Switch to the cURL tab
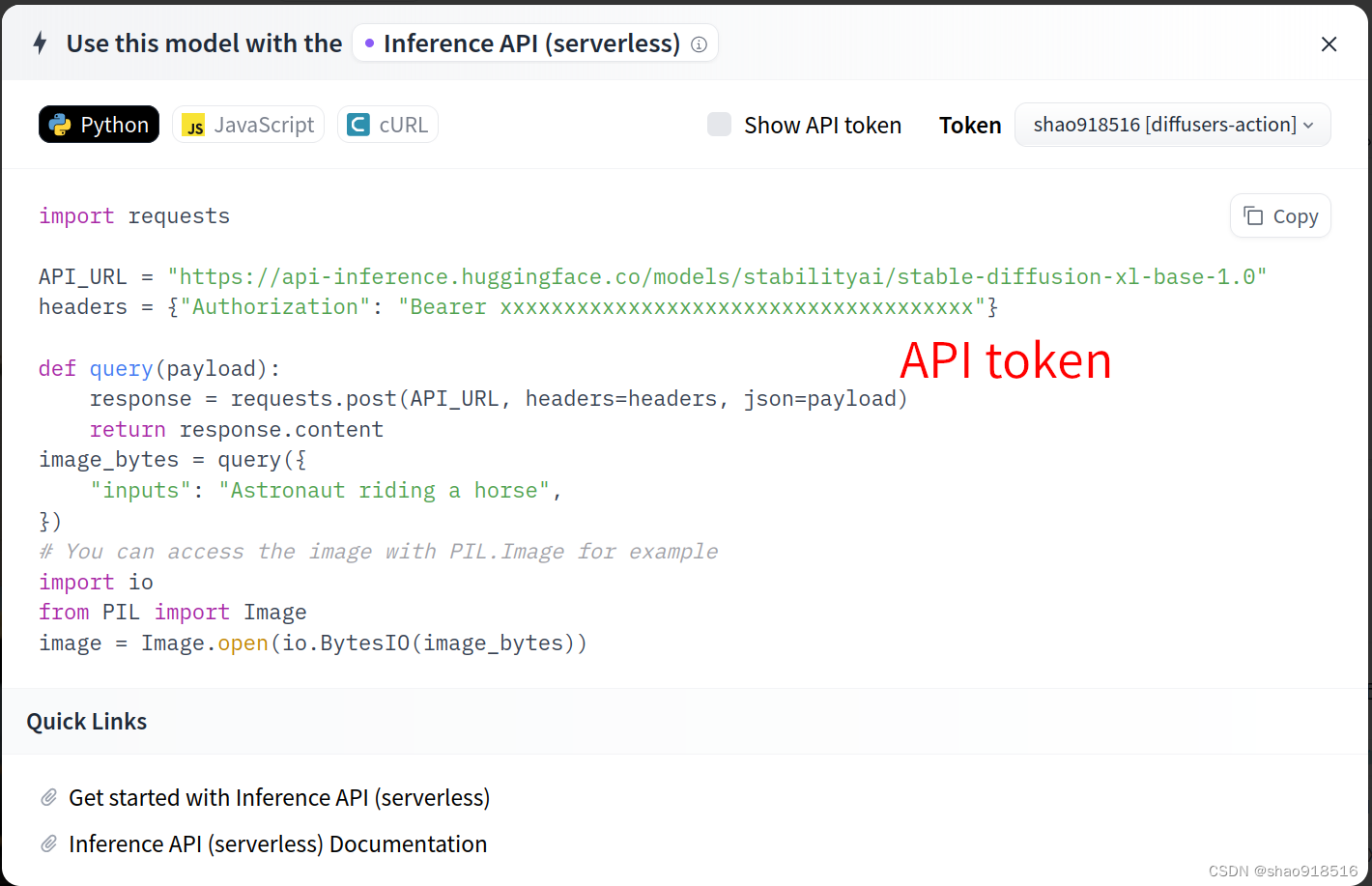Screen dimensions: 1372x886 click(x=387, y=125)
